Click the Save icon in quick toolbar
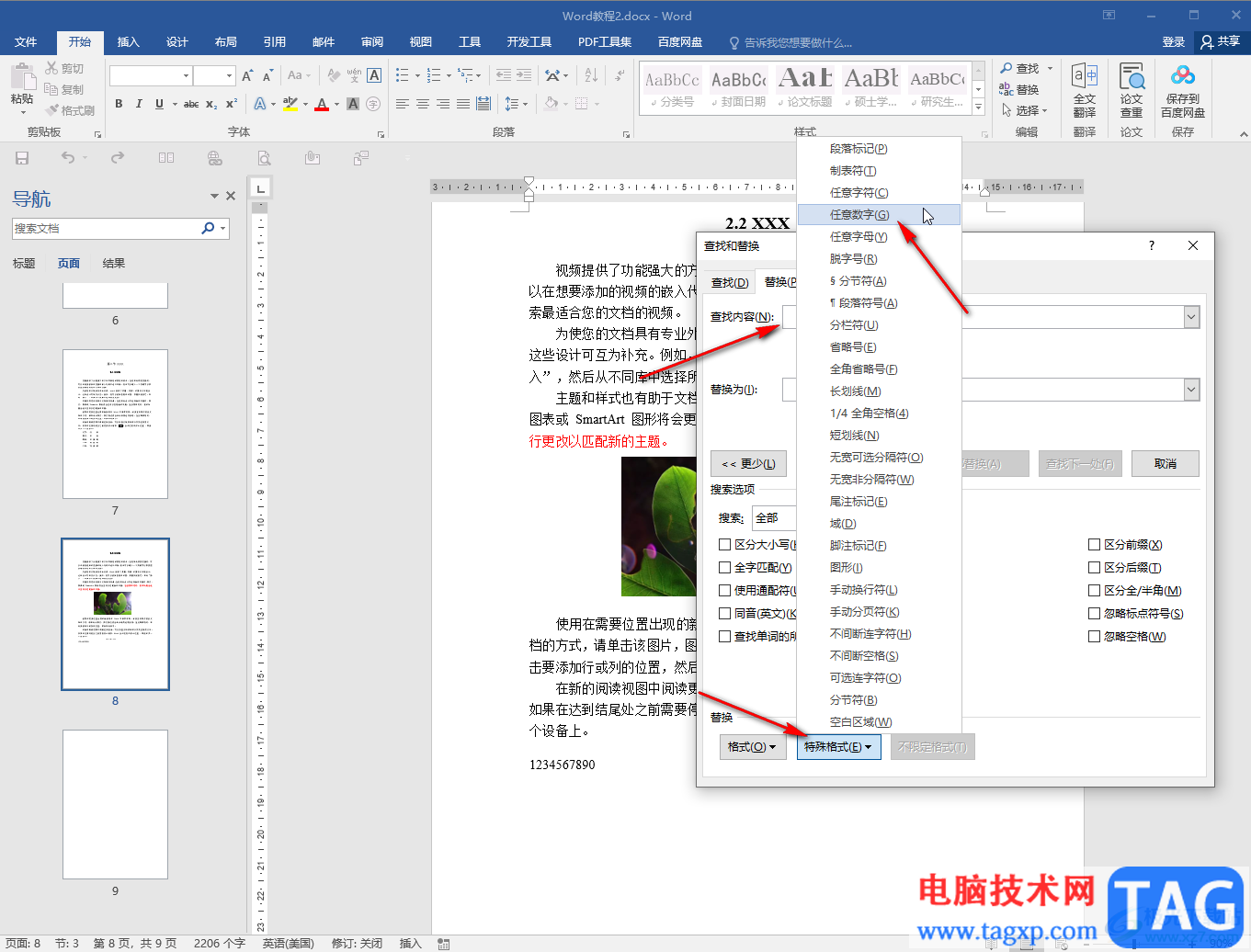This screenshot has width=1251, height=952. [x=22, y=158]
